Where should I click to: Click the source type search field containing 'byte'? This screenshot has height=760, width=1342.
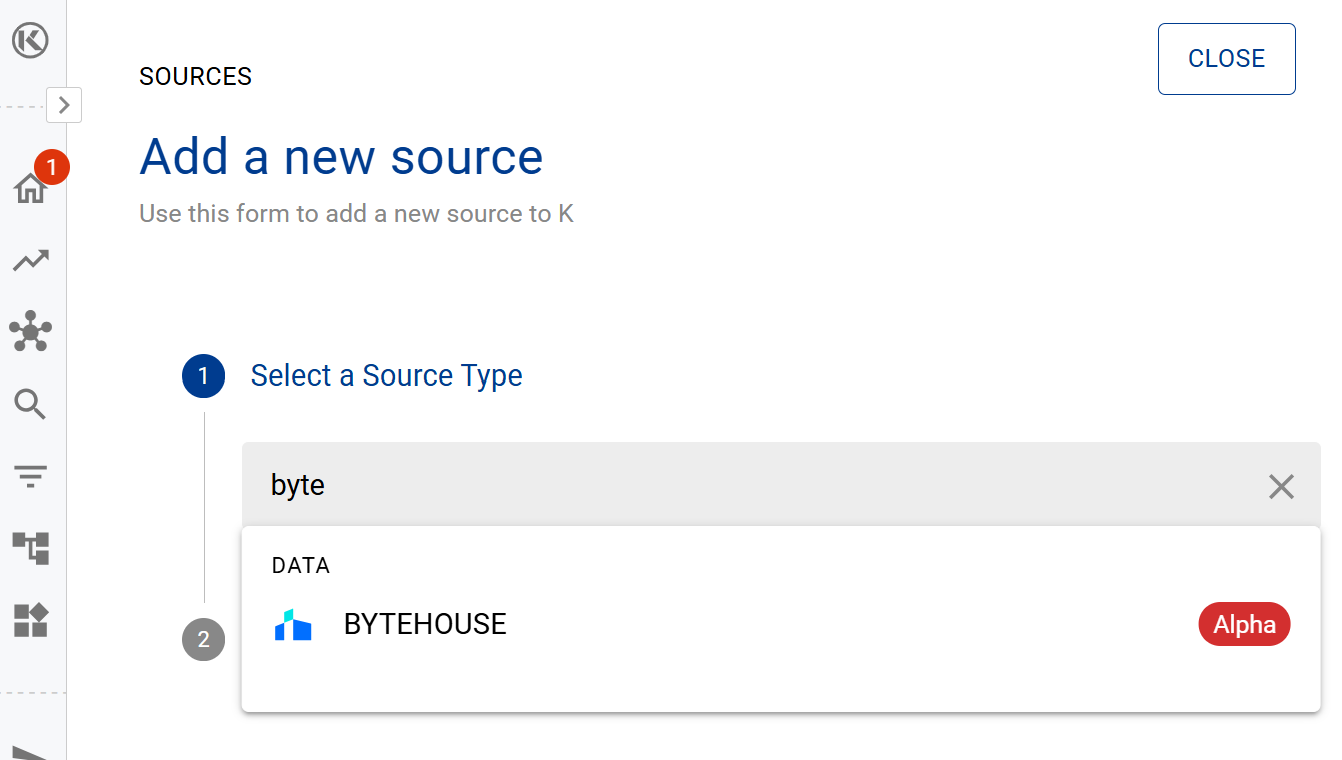tap(750, 486)
